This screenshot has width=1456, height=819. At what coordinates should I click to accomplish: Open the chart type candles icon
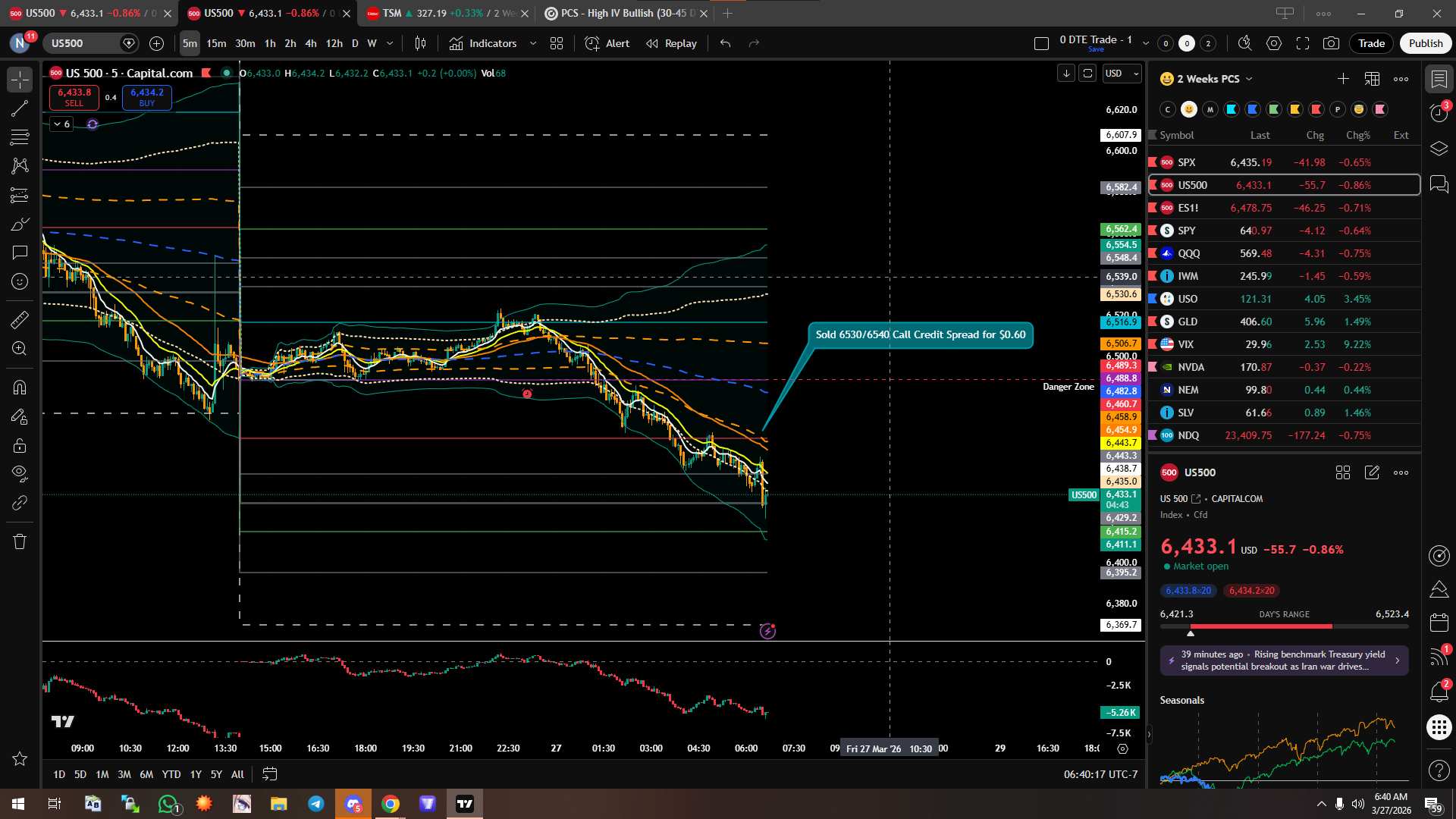pyautogui.click(x=420, y=43)
